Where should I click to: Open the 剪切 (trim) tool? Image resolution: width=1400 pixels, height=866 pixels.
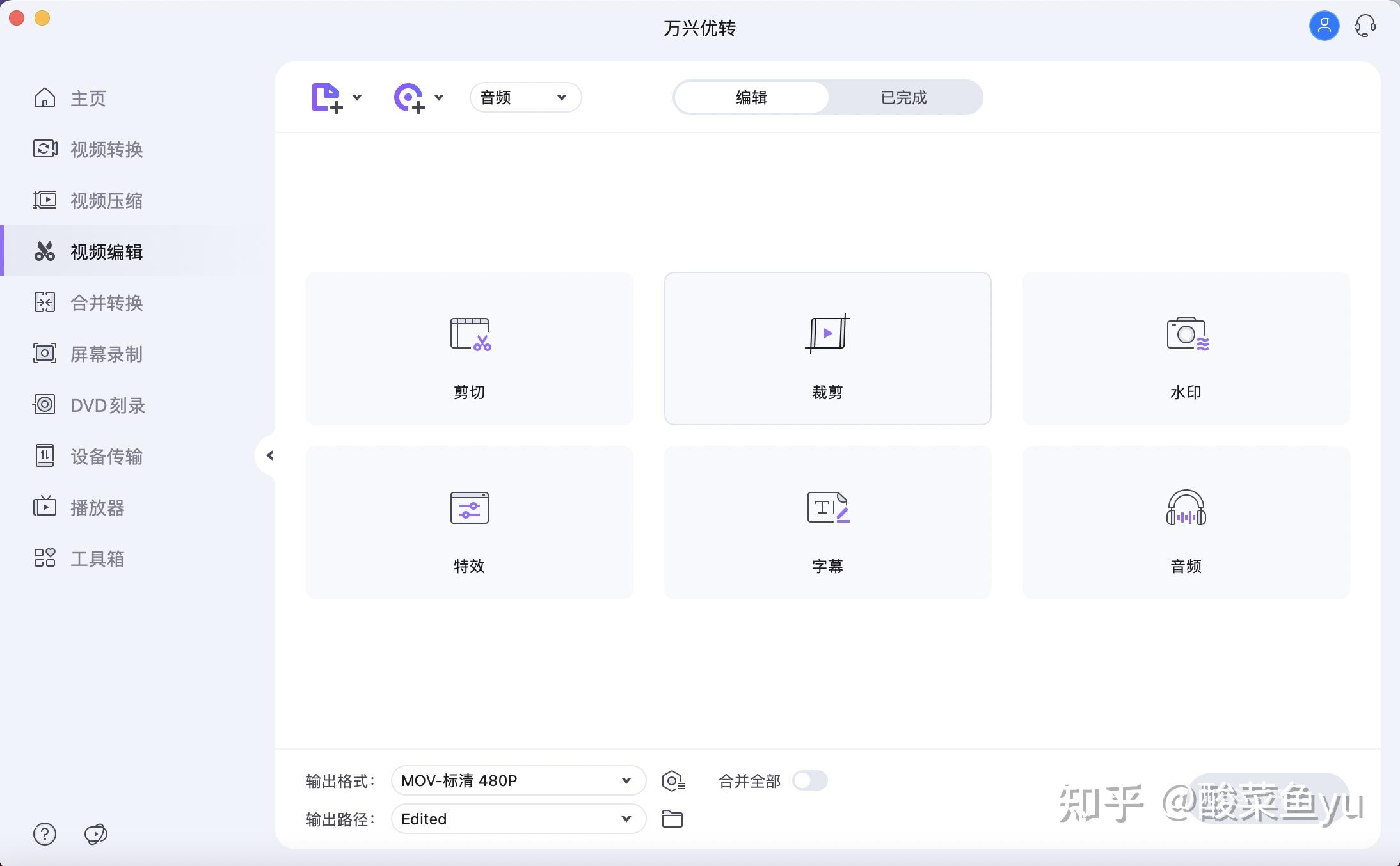click(469, 349)
